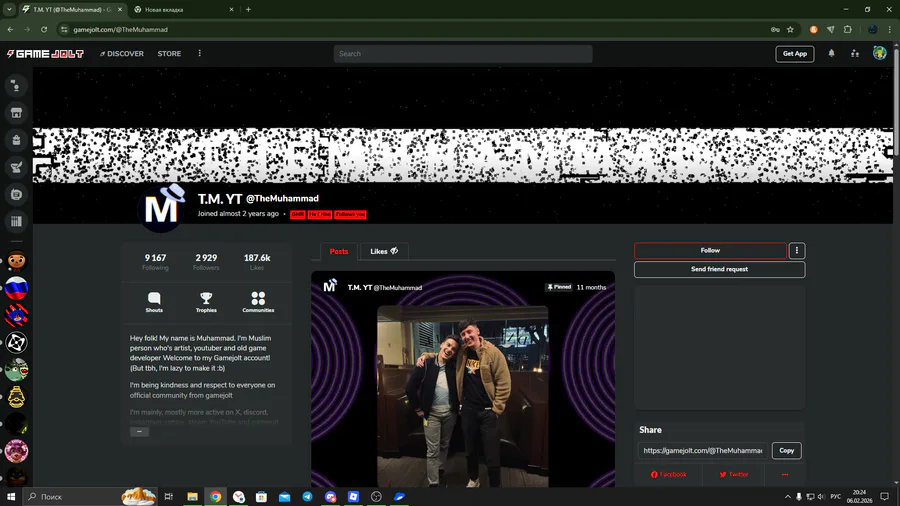The height and width of the screenshot is (506, 900).
Task: Open the backpack icon in the left sidebar
Action: (x=16, y=140)
